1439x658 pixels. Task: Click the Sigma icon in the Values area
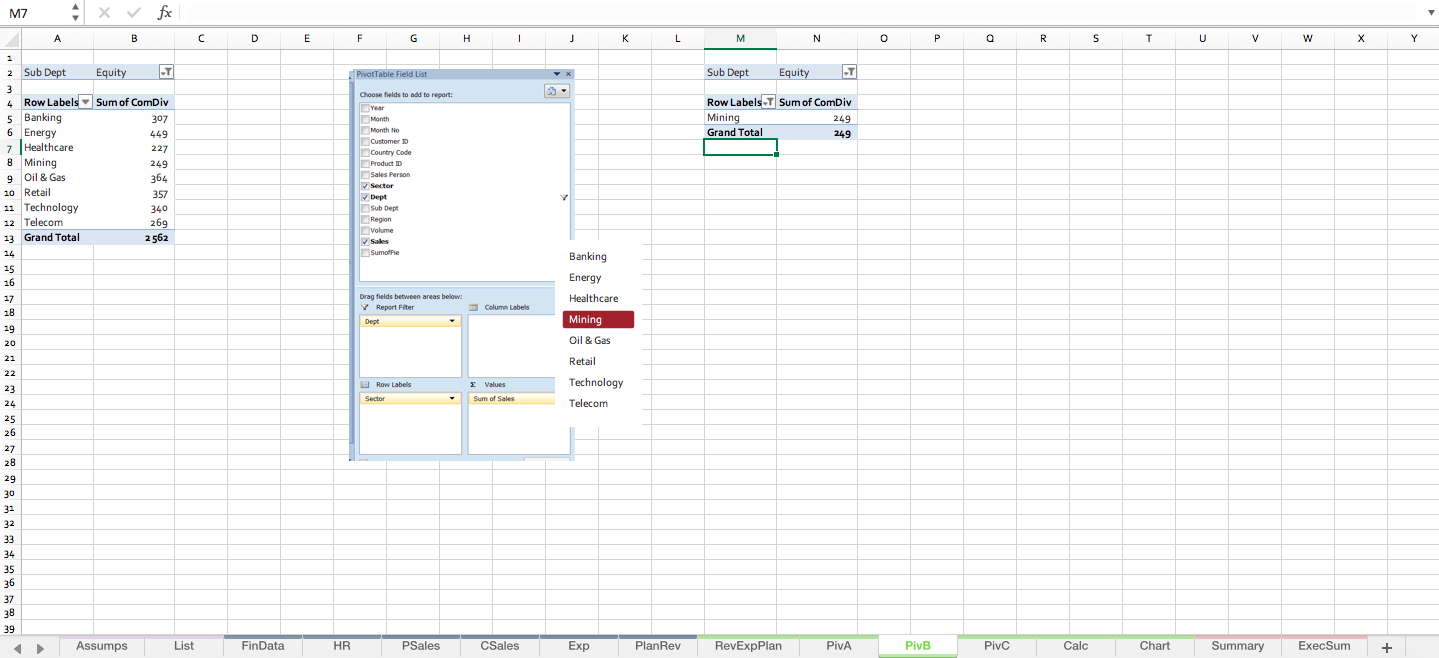(472, 384)
